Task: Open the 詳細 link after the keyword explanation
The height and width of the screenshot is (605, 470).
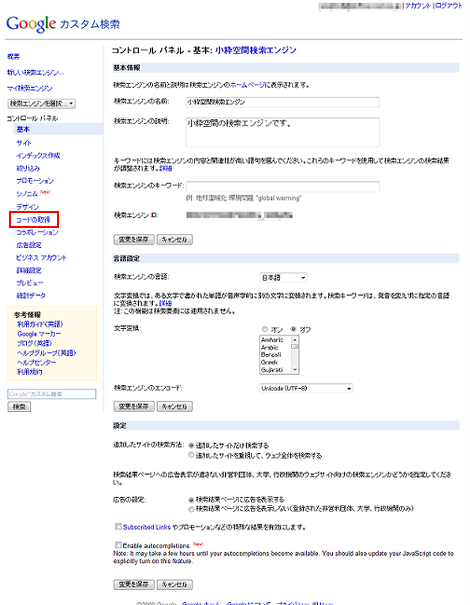Action: tap(166, 168)
